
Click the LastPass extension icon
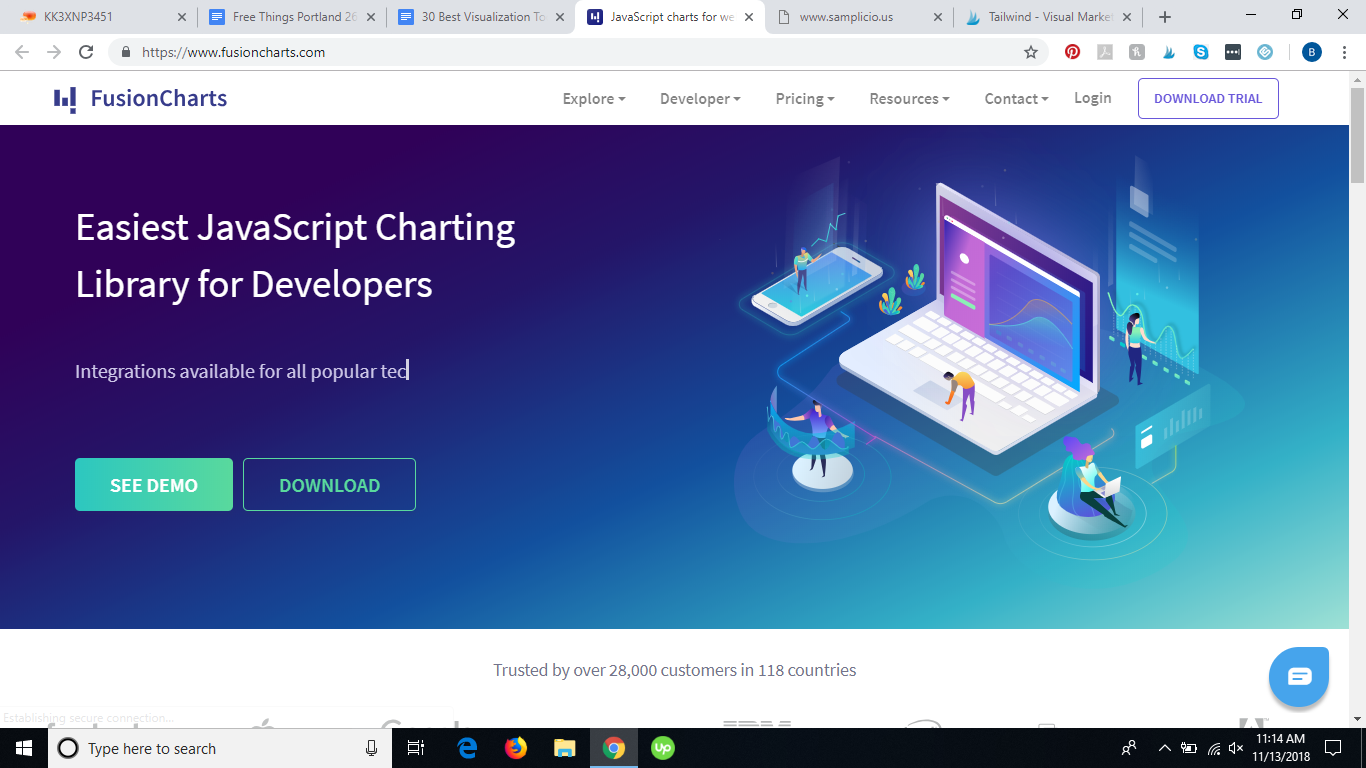(x=1233, y=52)
